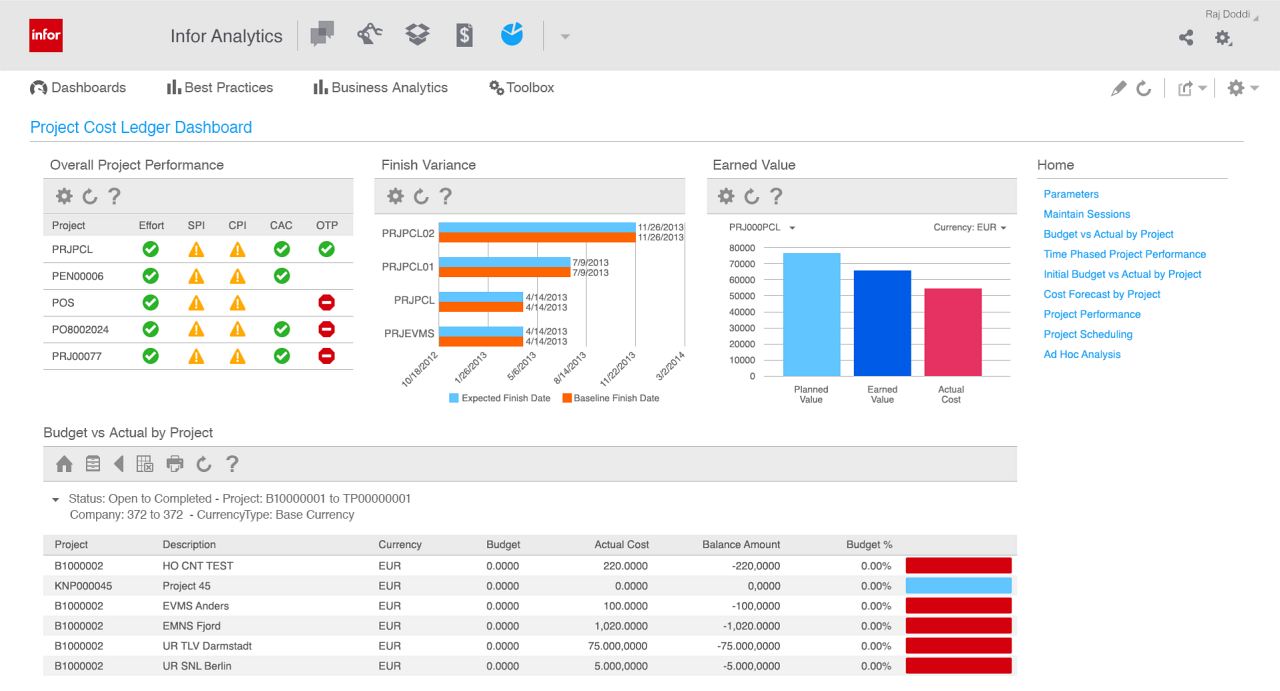
Task: Click the Planned Value bar in chart
Action: pos(811,315)
